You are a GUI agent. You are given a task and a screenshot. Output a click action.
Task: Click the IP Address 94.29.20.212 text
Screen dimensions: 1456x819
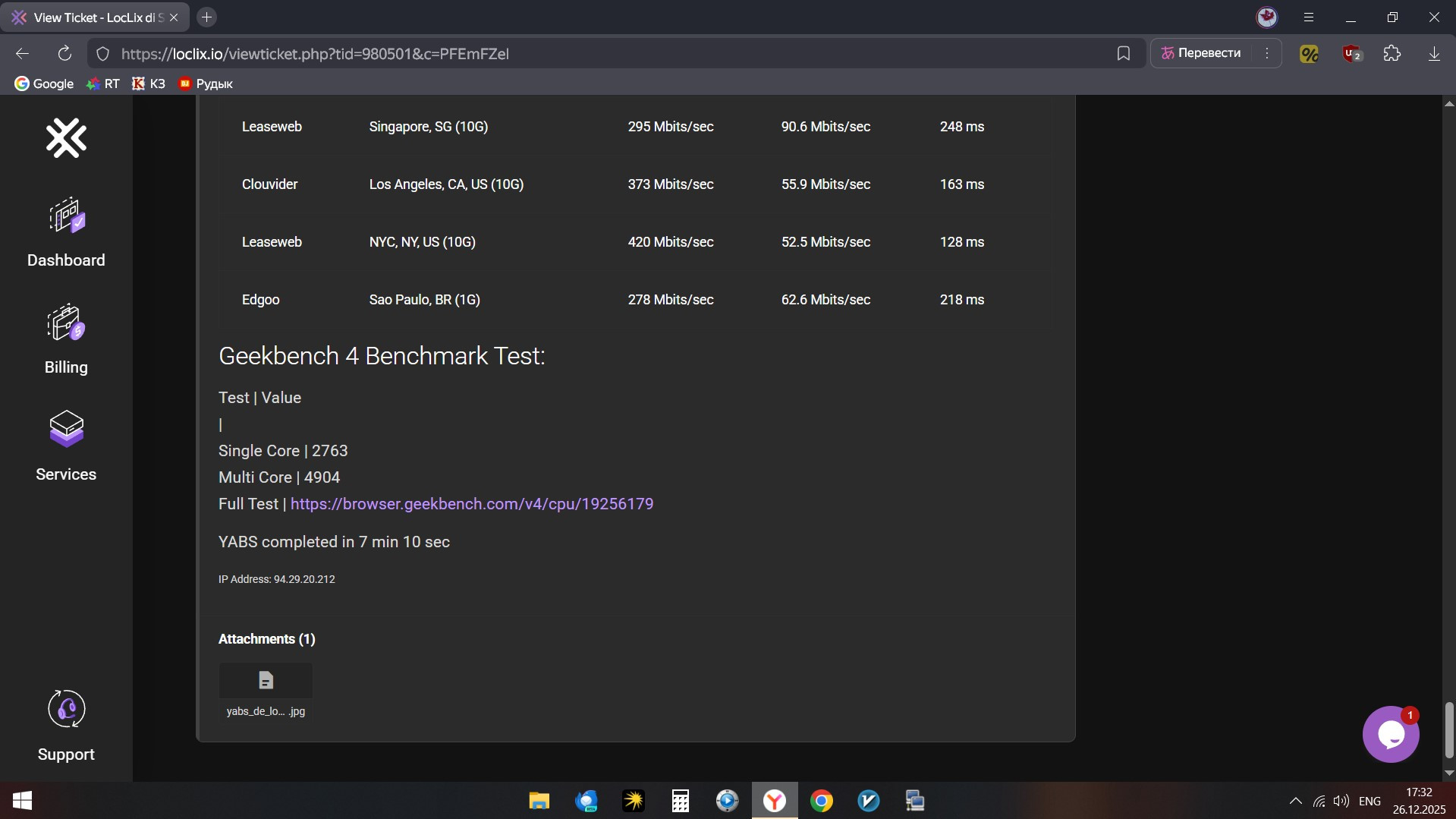coord(276,579)
